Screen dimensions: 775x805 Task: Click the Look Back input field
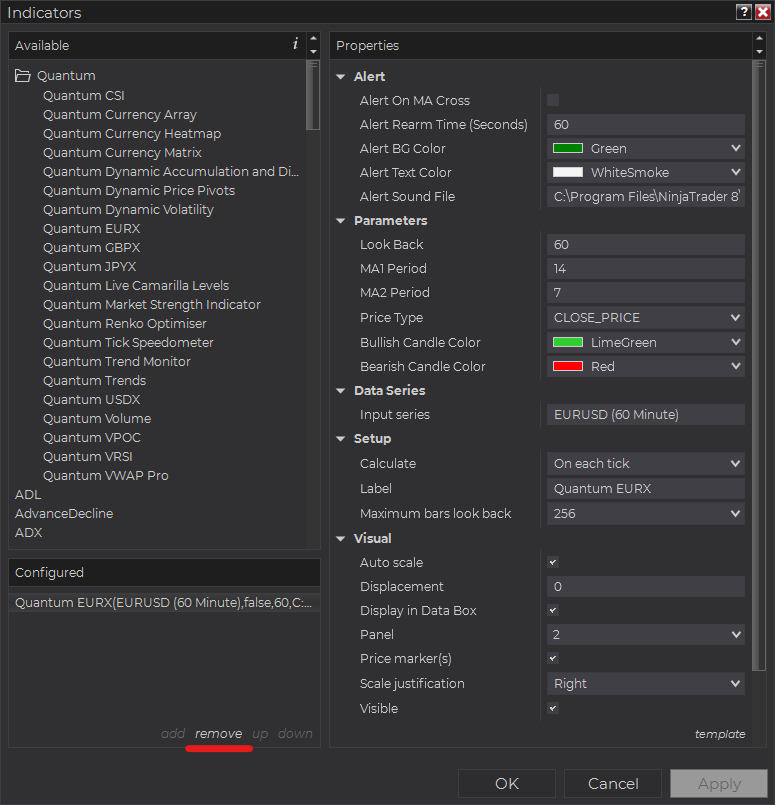[x=646, y=244]
